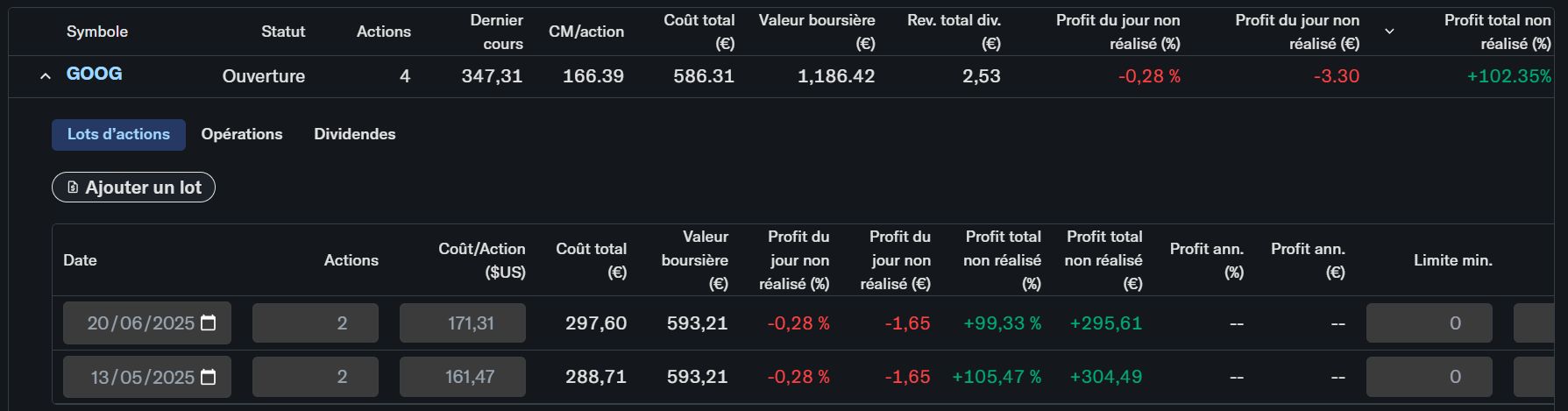Edit cost per share 171,31 field
The height and width of the screenshot is (411, 1568).
(463, 323)
